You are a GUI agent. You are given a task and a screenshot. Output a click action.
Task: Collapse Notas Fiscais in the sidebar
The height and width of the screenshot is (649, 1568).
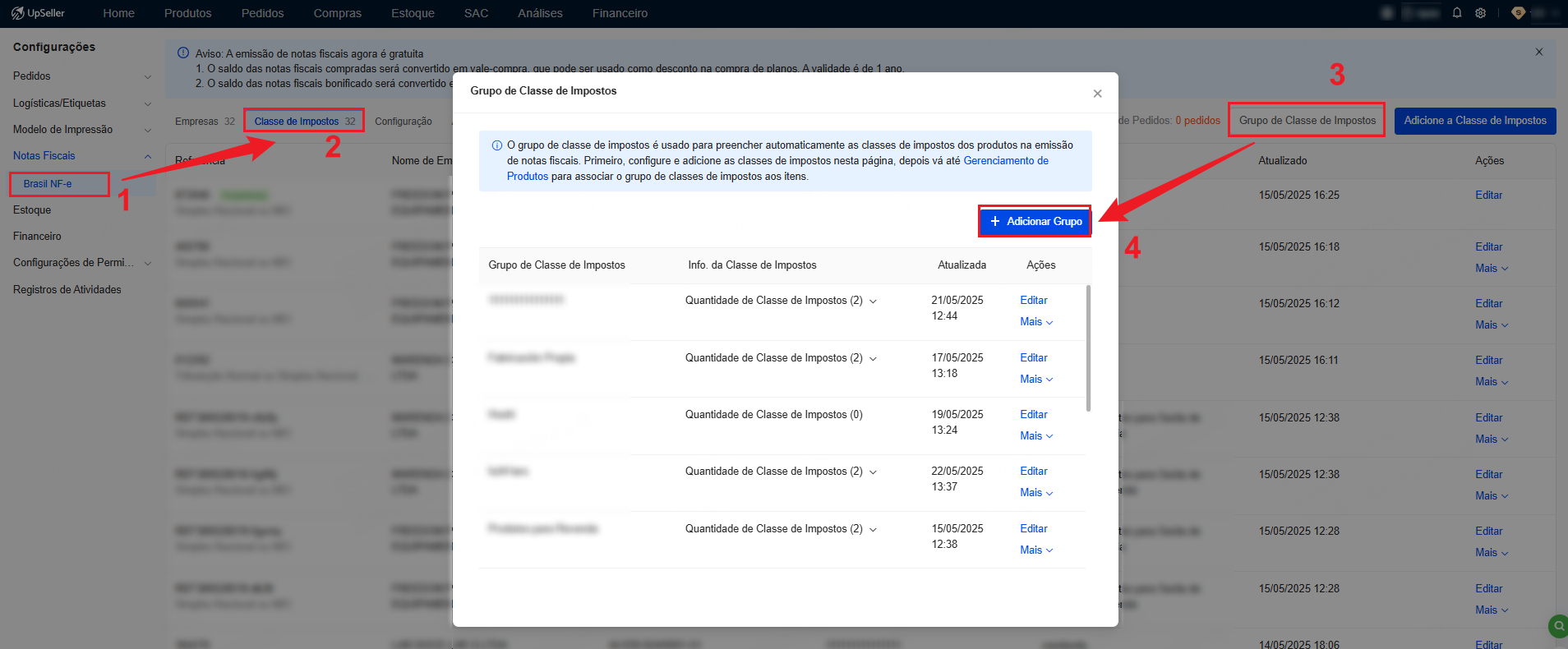[x=82, y=156]
